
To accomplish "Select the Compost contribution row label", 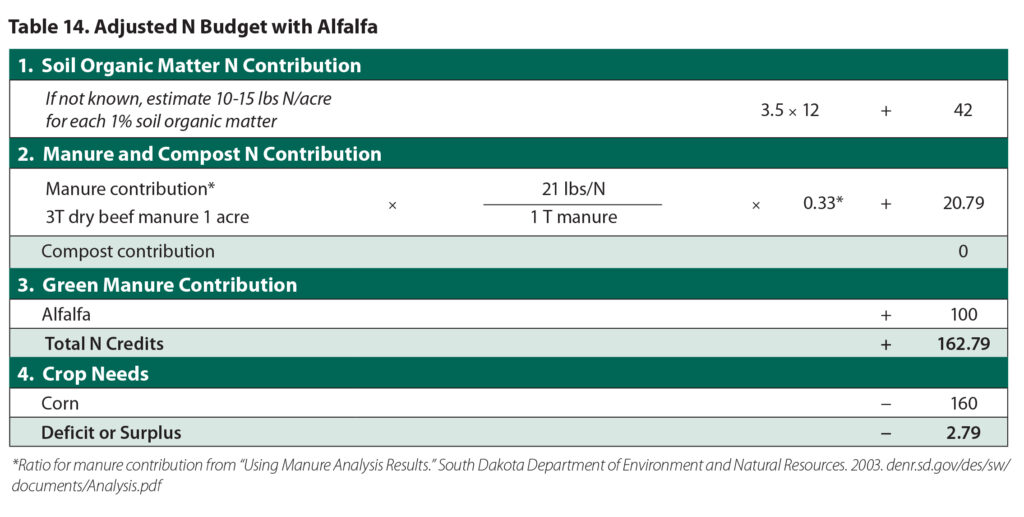I will coord(128,251).
